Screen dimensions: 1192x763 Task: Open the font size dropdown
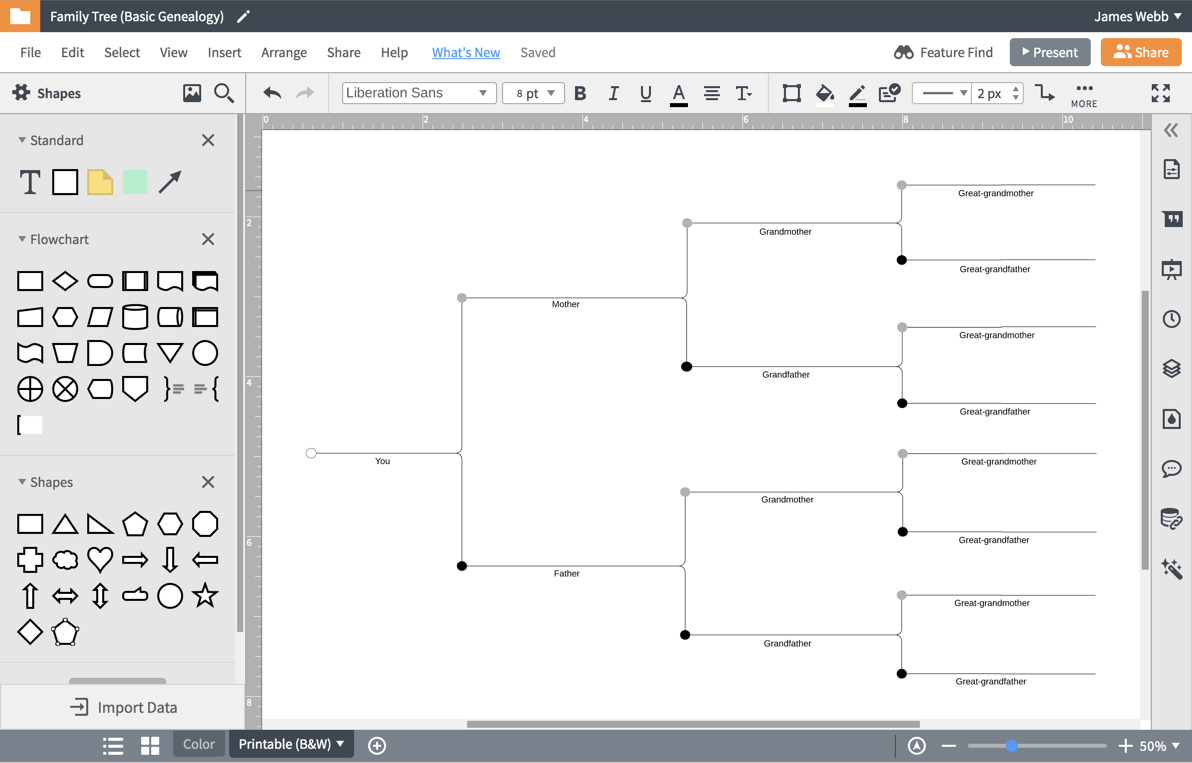tap(533, 93)
